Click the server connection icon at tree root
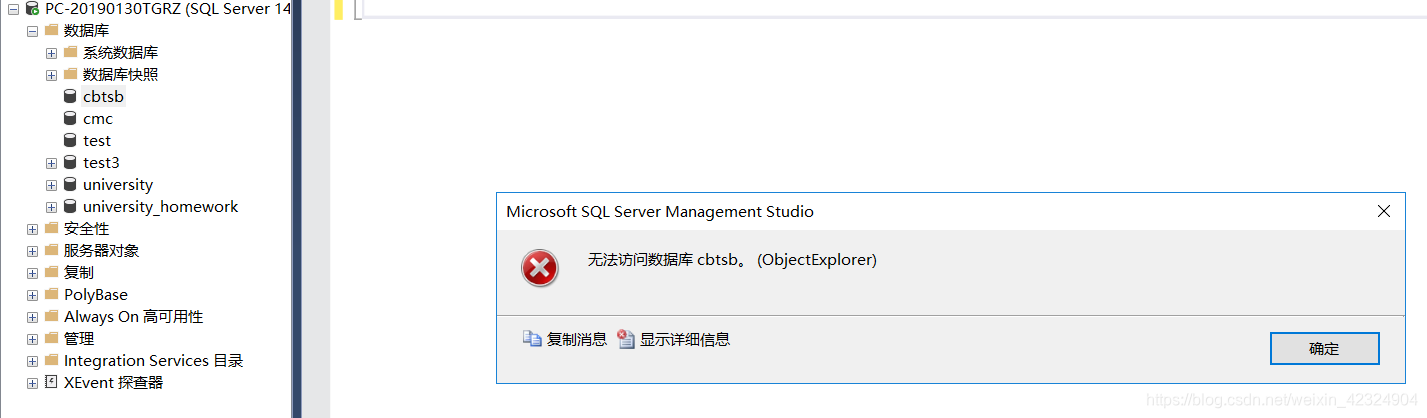Viewport: 1427px width, 418px height. click(32, 9)
